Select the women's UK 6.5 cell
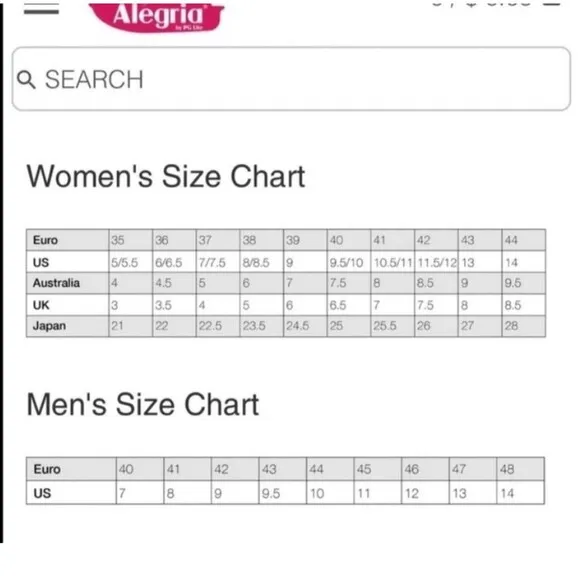This screenshot has height=580, width=580. point(349,305)
